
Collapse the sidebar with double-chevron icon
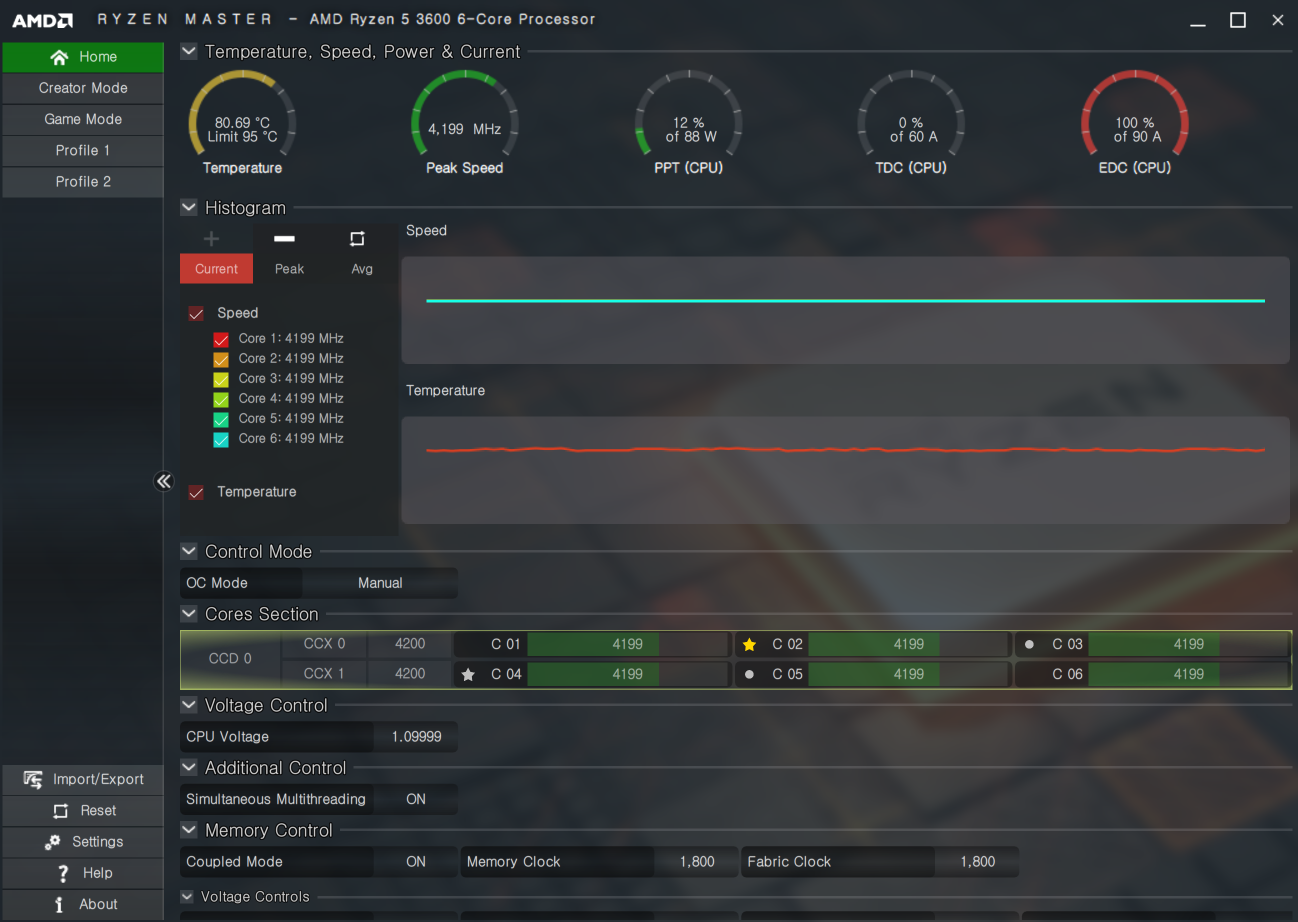tap(164, 481)
